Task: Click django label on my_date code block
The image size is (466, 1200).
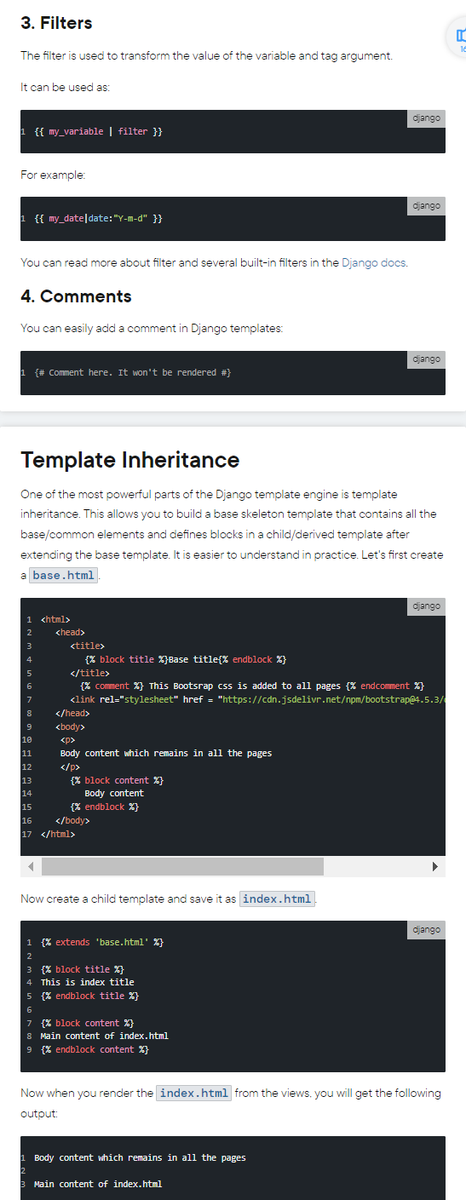Action: click(x=427, y=205)
